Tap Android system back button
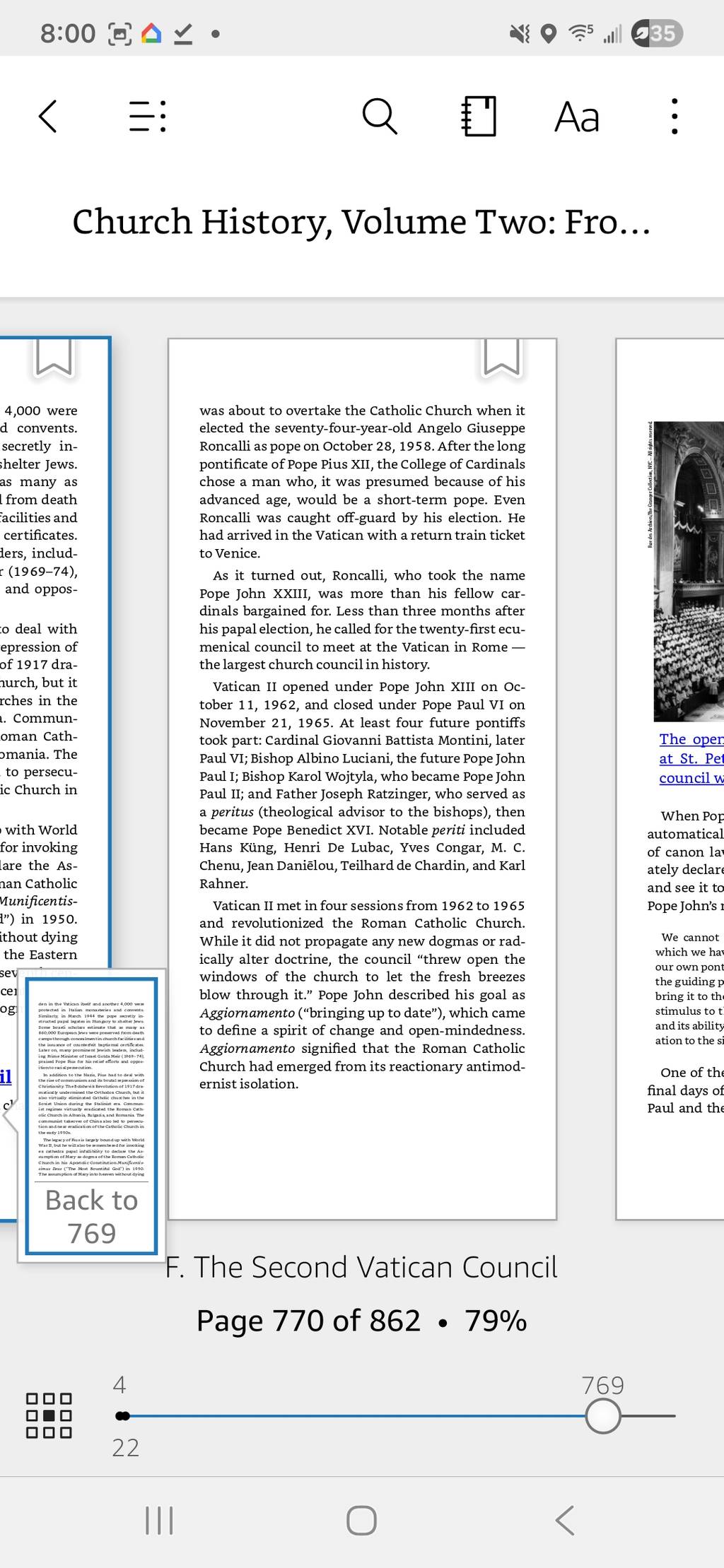Image resolution: width=724 pixels, height=1568 pixels. click(x=565, y=1520)
